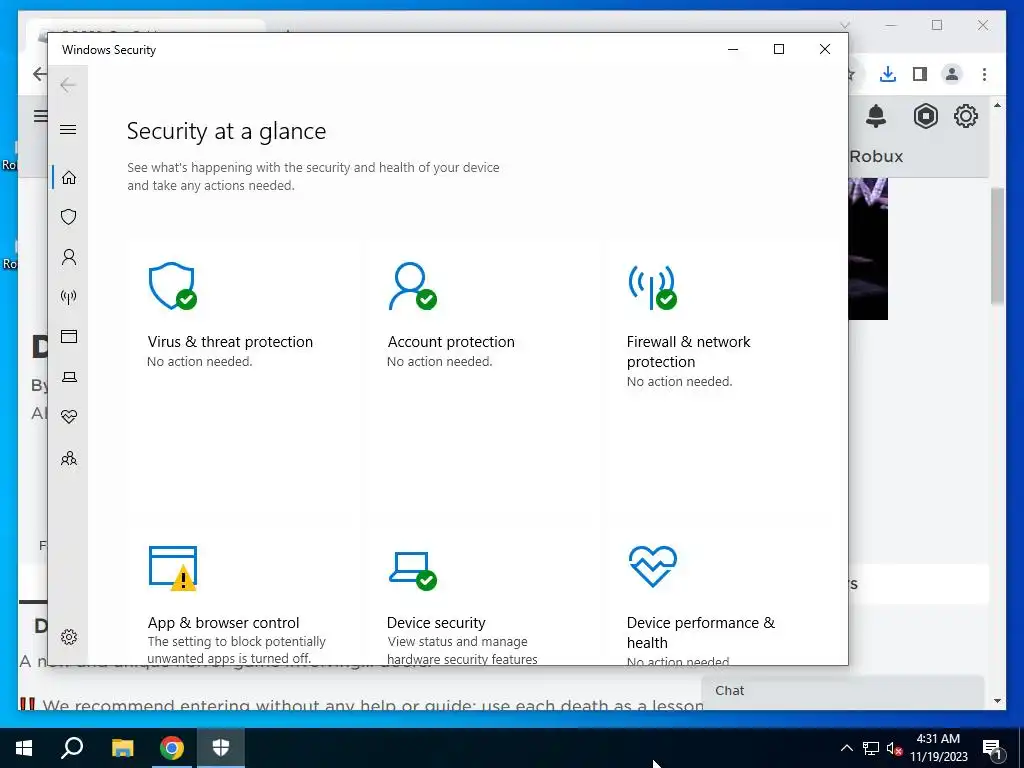Click the Chrome downloads icon
This screenshot has width=1024, height=768.
888,74
